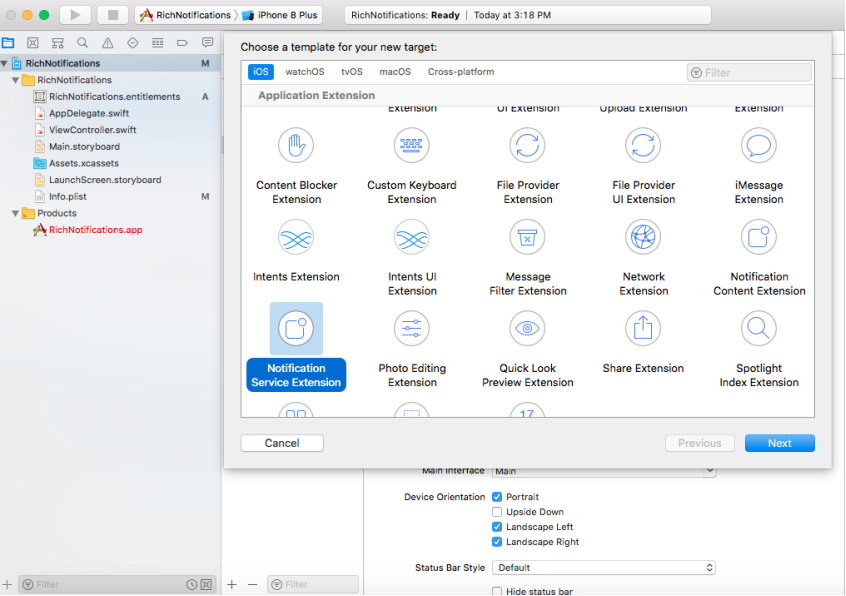Collapse the Products group triangle
This screenshot has width=846, height=596.
(x=16, y=214)
